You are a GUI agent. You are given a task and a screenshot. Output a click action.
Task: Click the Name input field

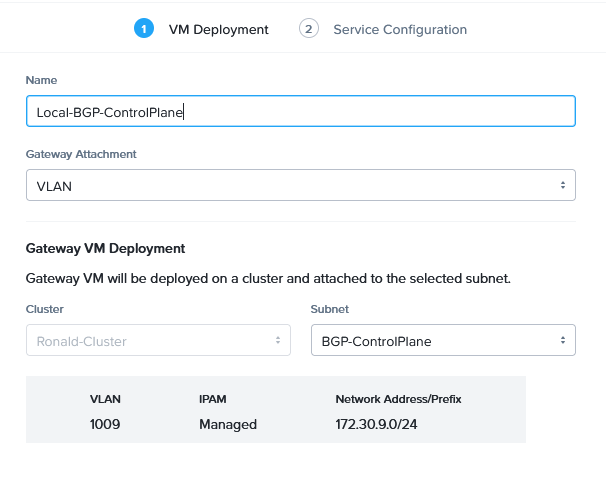pyautogui.click(x=300, y=111)
